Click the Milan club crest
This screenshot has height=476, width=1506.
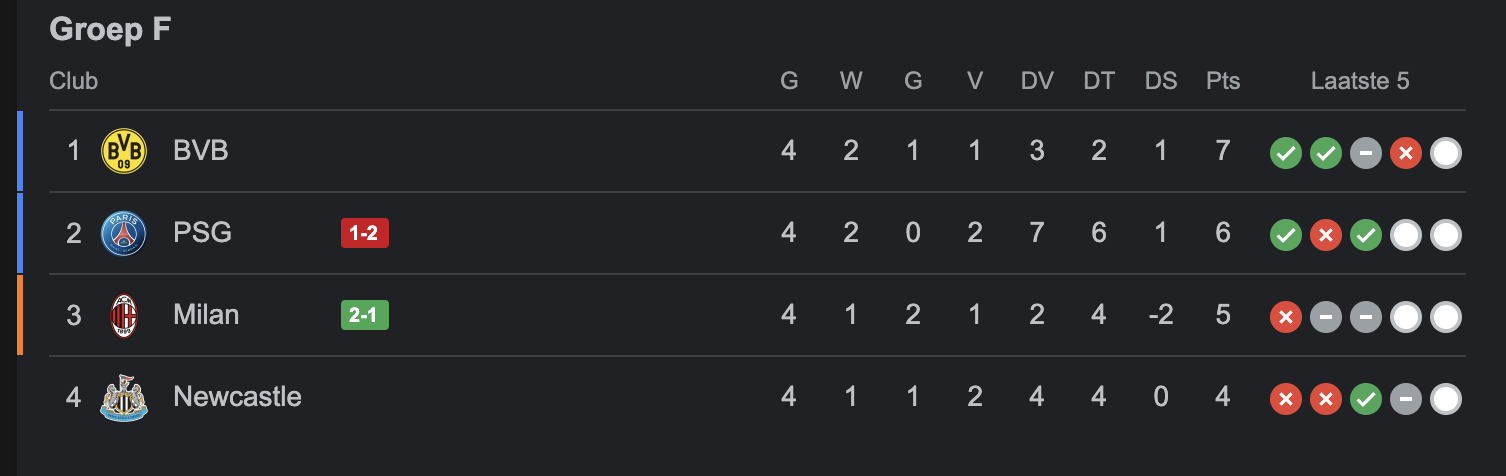coord(124,316)
